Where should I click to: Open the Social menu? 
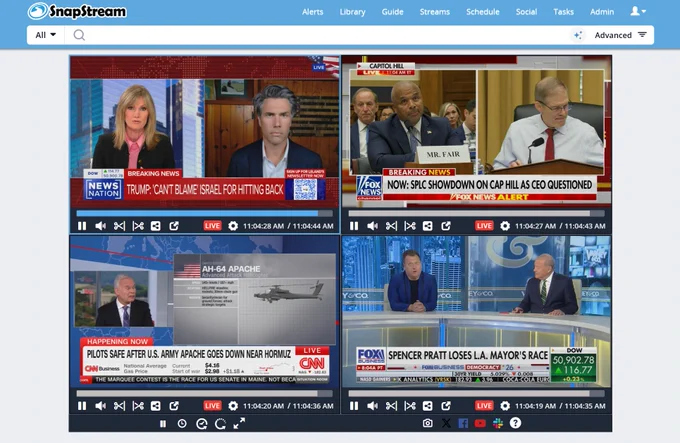[526, 12]
